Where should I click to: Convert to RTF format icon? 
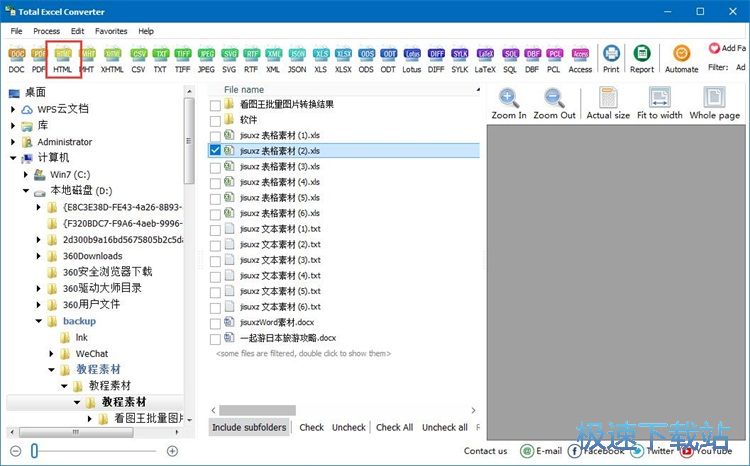click(x=251, y=60)
